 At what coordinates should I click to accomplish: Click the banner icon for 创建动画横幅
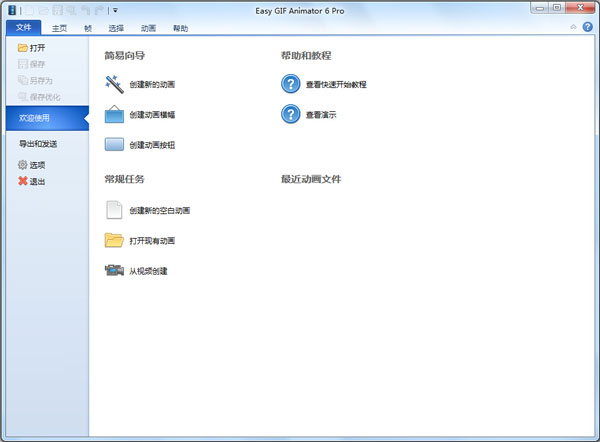[x=114, y=114]
